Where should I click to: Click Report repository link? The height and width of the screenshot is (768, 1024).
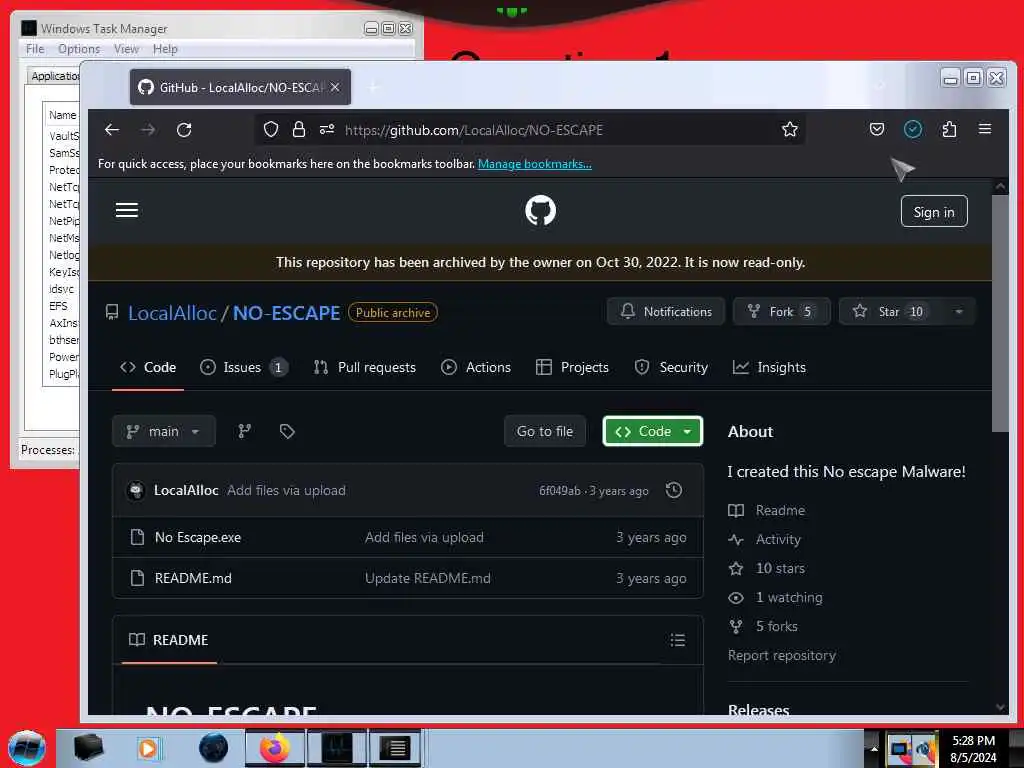pyautogui.click(x=782, y=655)
